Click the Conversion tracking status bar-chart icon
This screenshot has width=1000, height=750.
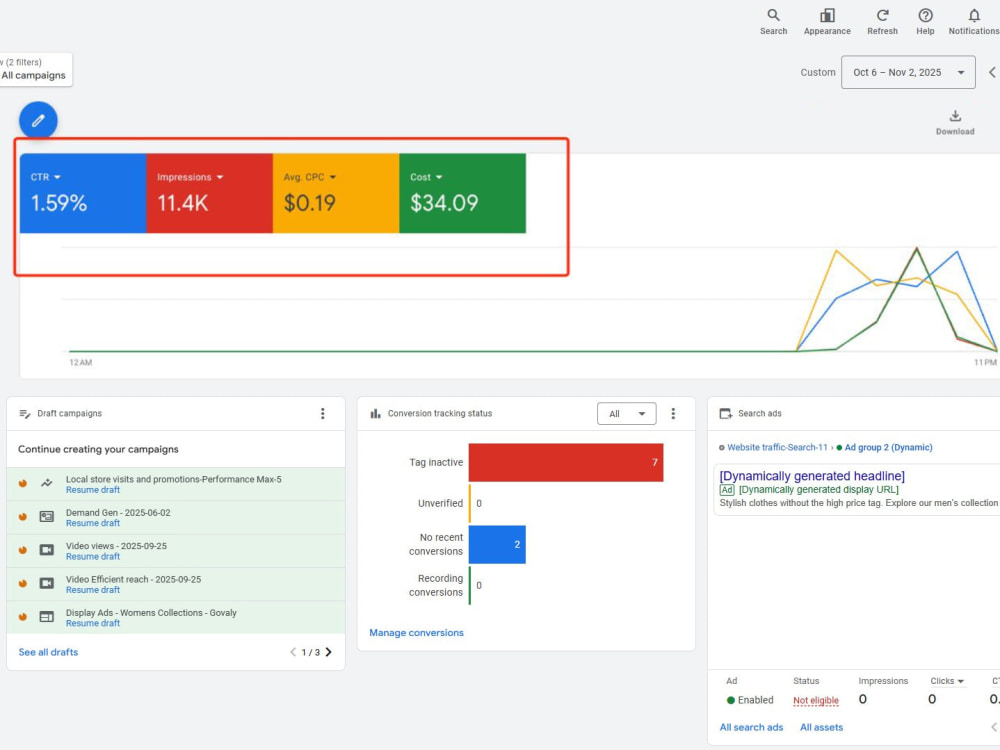click(x=376, y=414)
